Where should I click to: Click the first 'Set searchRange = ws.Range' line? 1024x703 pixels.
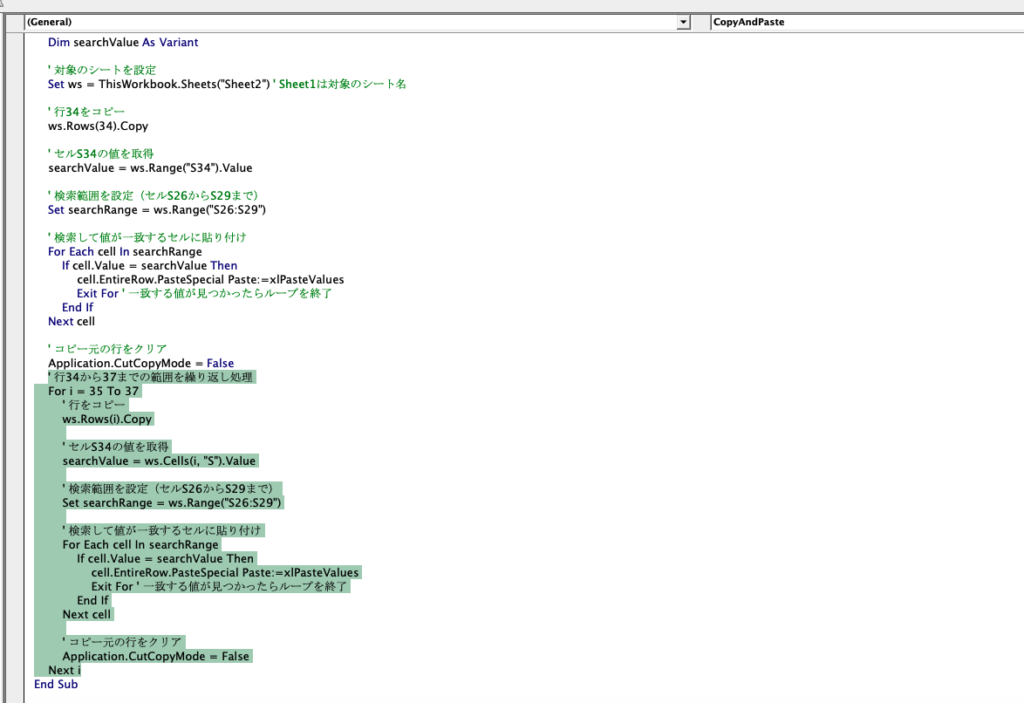click(x=156, y=211)
